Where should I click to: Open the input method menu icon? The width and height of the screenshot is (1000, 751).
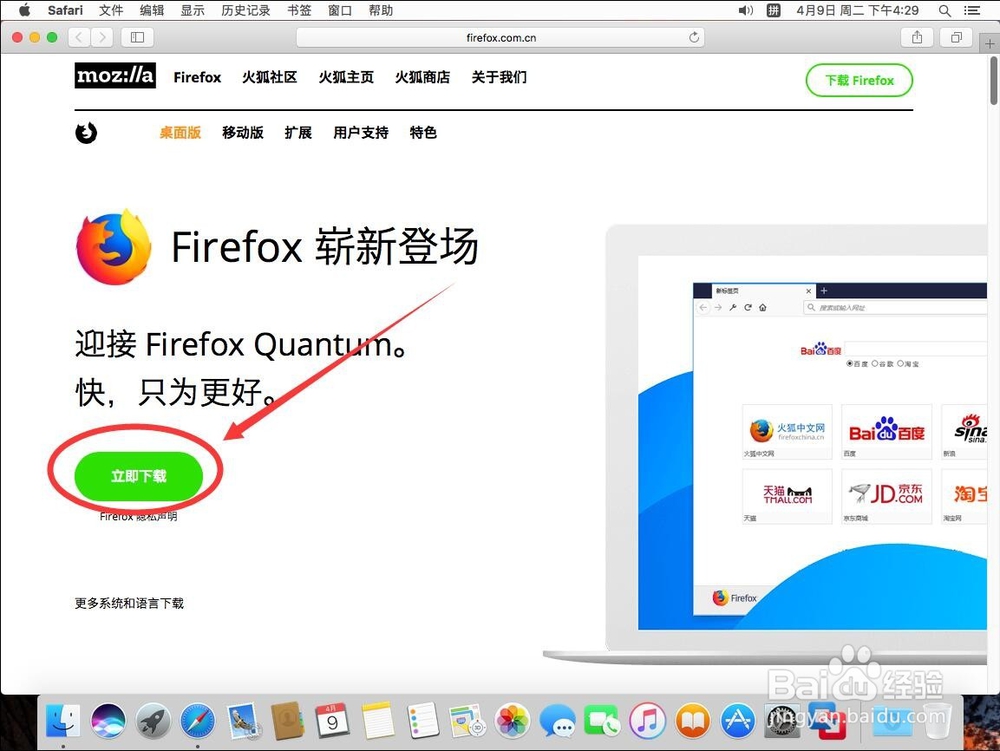[773, 10]
